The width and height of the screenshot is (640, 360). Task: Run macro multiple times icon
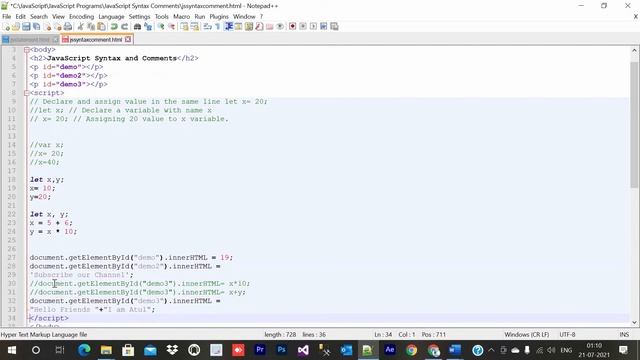coord(324,27)
